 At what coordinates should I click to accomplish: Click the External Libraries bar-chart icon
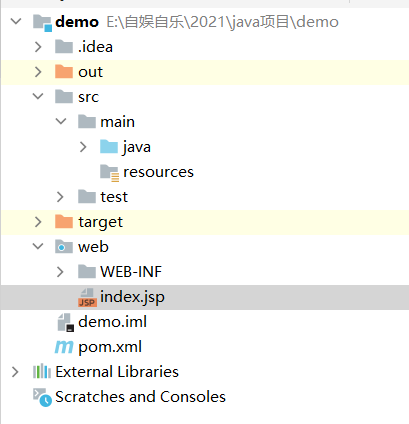coord(42,371)
